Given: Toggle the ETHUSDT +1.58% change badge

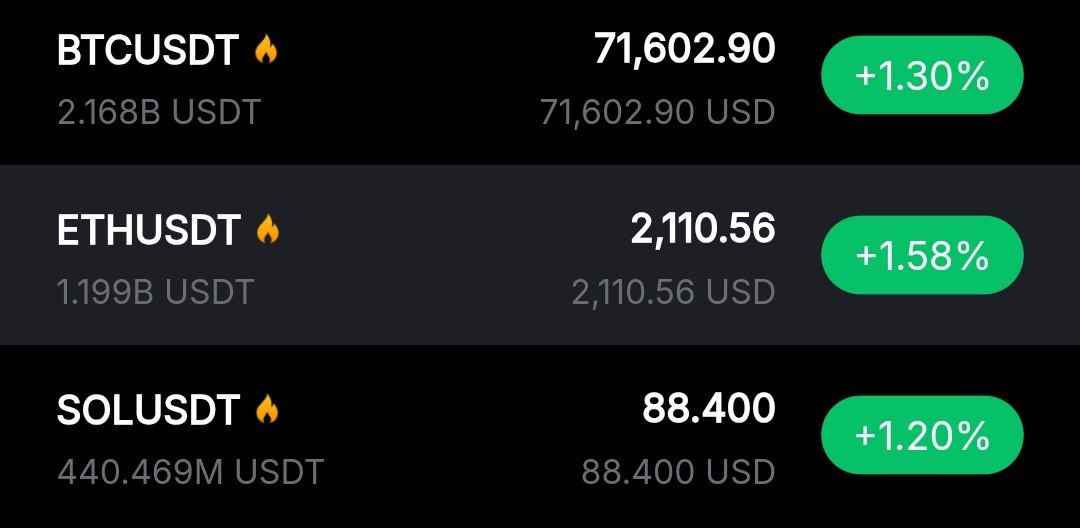Looking at the screenshot, I should [921, 256].
